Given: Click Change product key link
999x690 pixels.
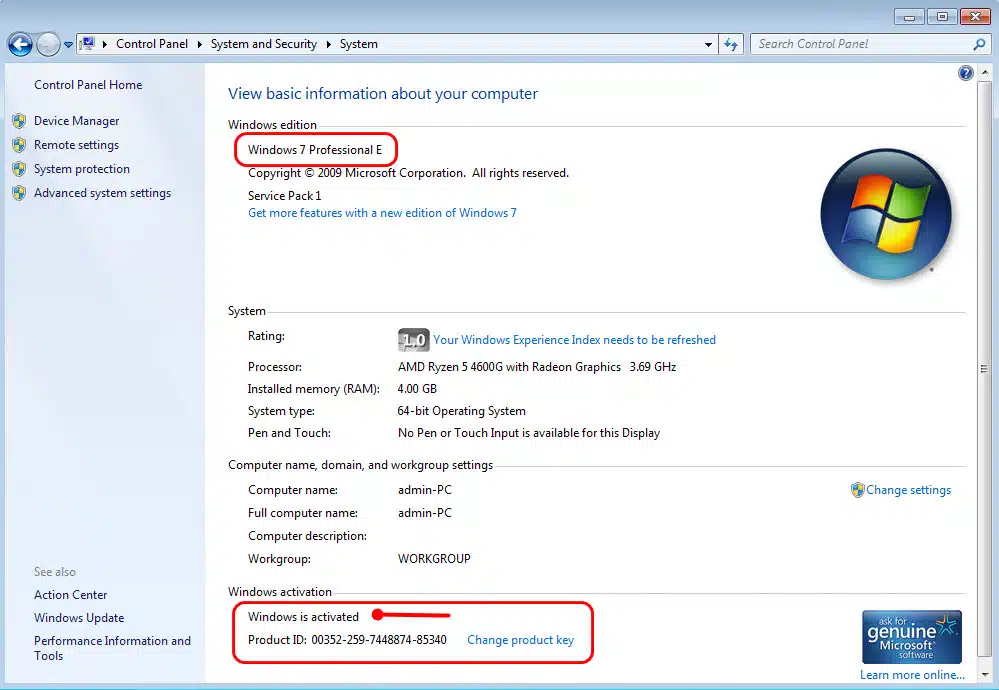Looking at the screenshot, I should tap(521, 640).
